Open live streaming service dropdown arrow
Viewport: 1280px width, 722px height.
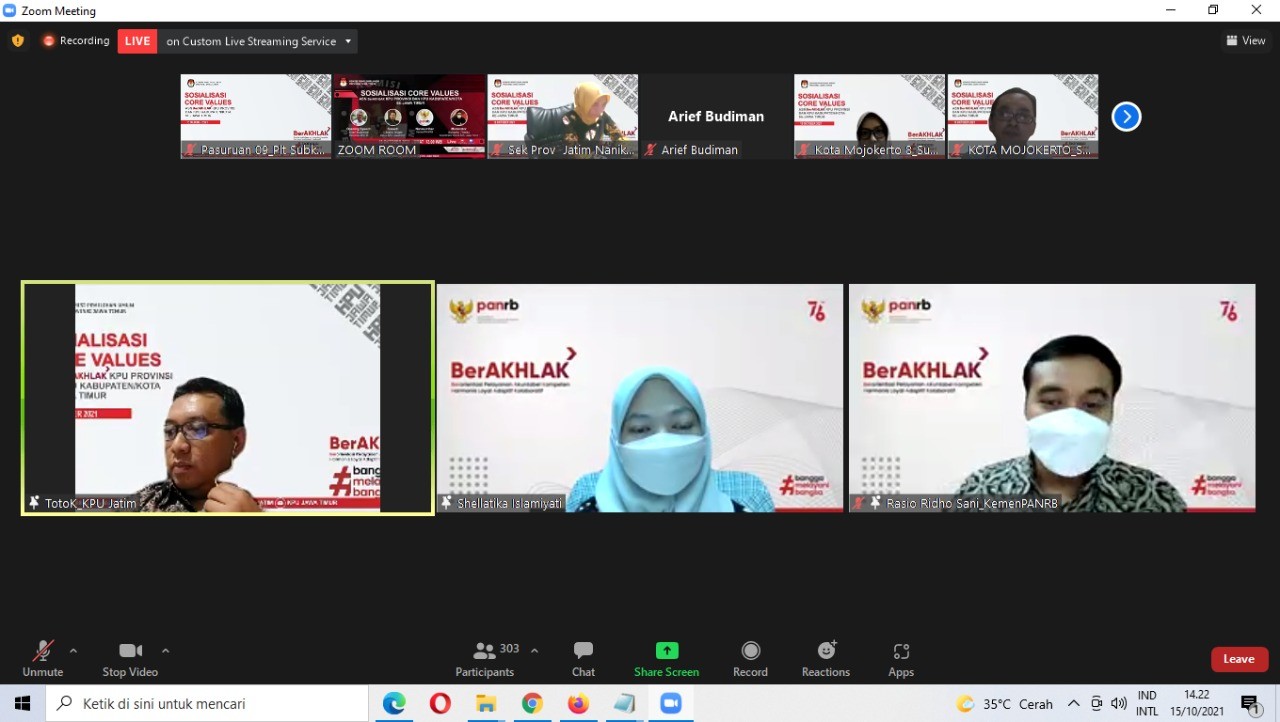(x=348, y=41)
